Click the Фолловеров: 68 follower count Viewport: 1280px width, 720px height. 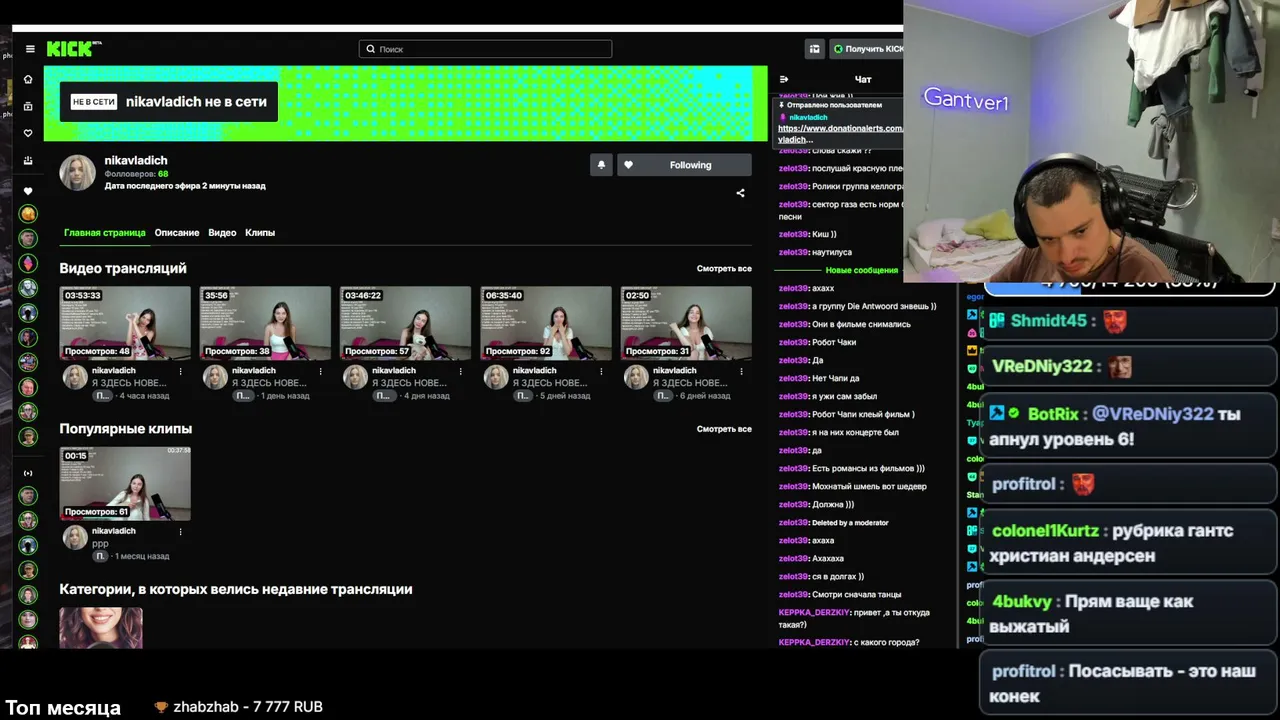136,174
